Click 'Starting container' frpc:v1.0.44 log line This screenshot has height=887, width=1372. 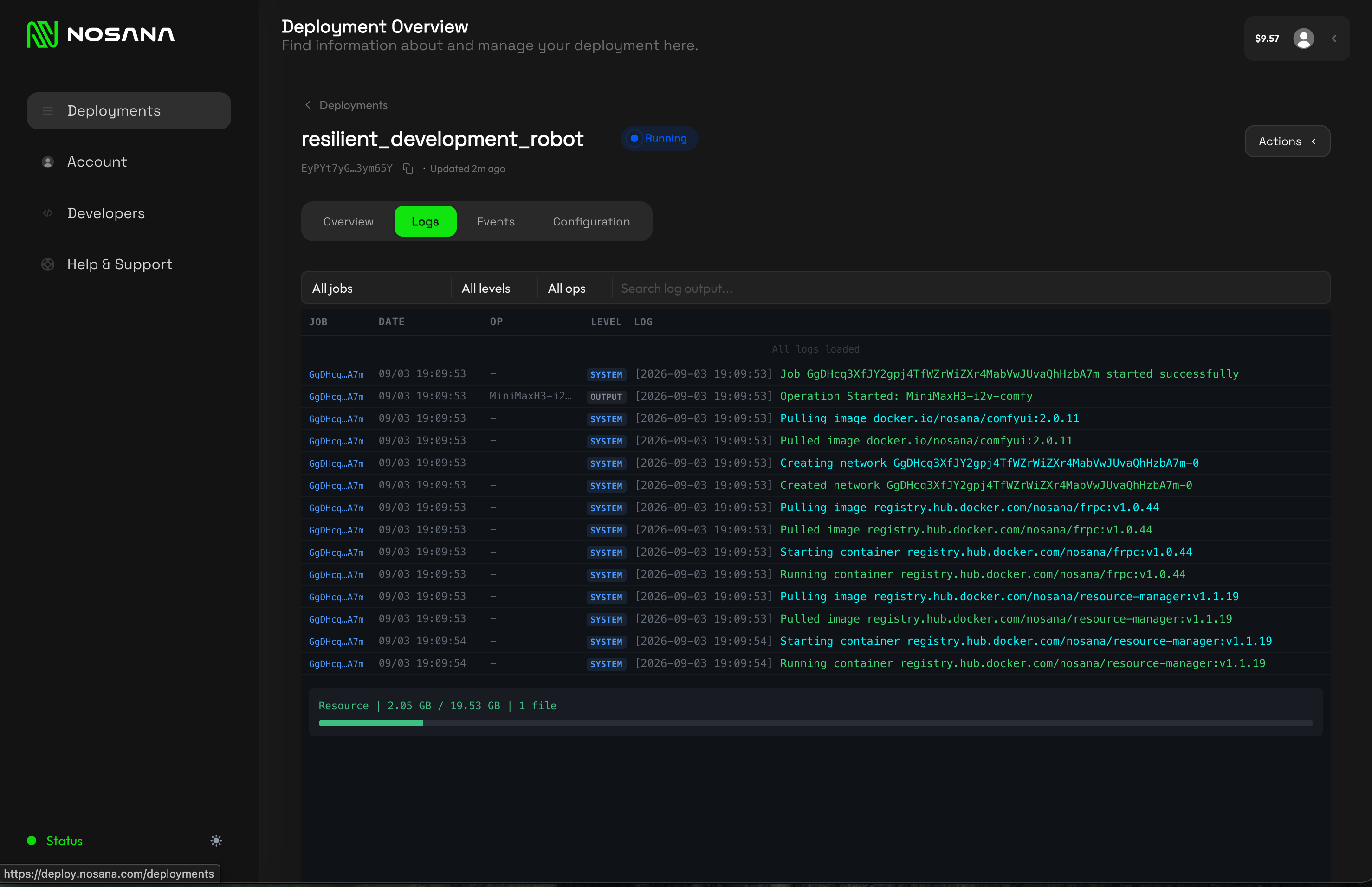(986, 552)
